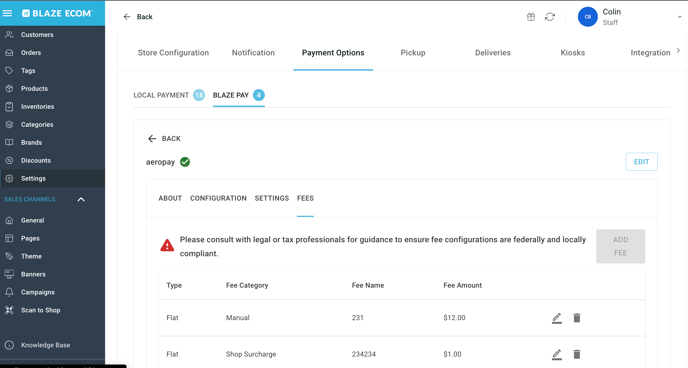Delete the Shop Surcharge fee trash icon
The height and width of the screenshot is (368, 688).
(577, 354)
